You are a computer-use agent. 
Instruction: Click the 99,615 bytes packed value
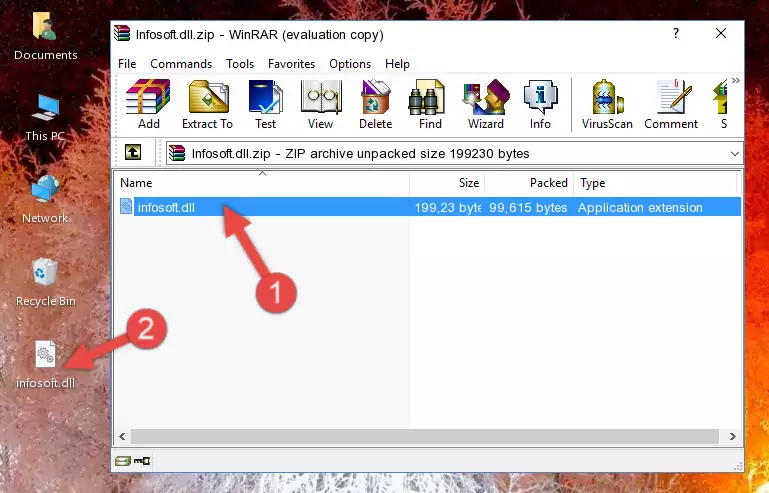[x=528, y=208]
